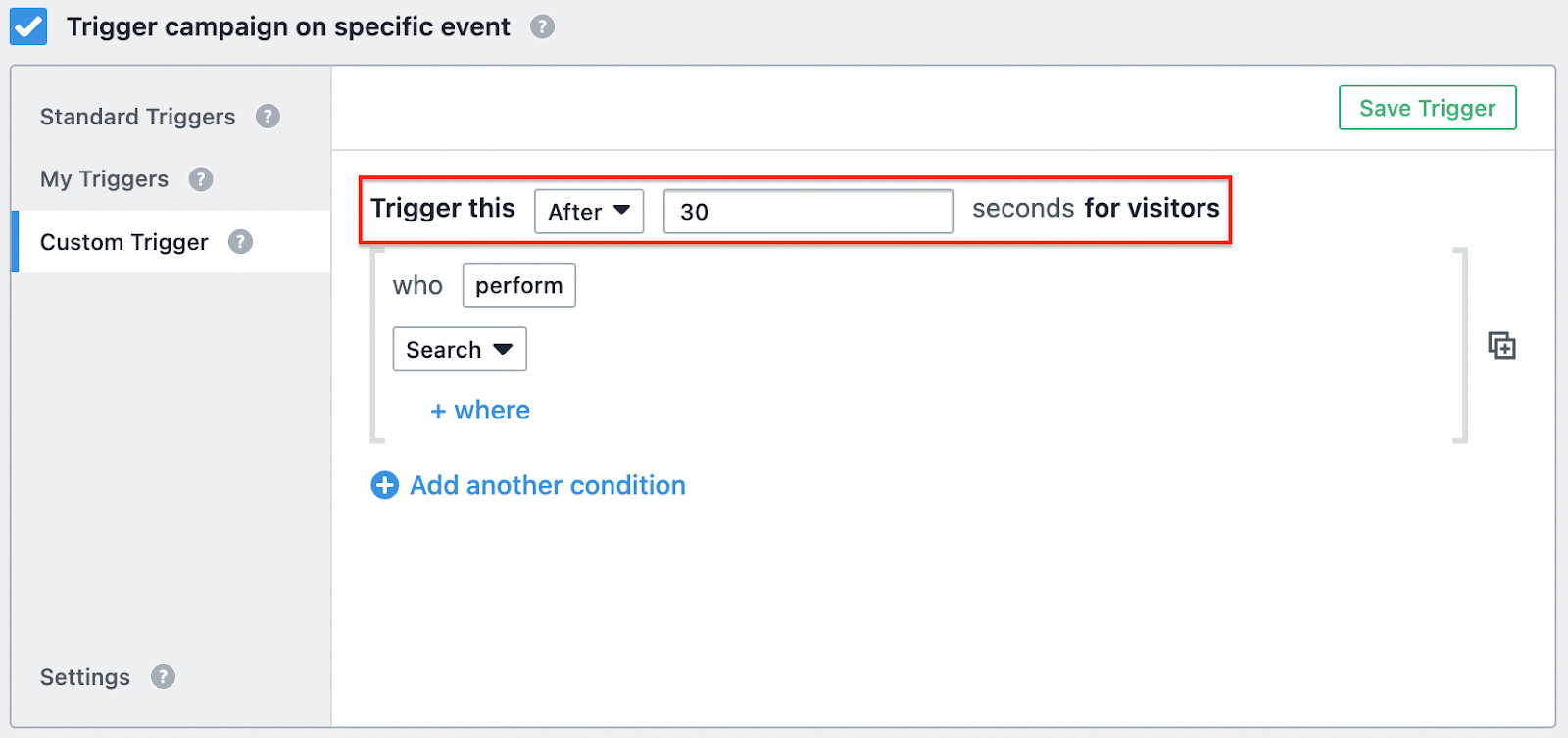Expand the Search event dropdown
Image resolution: width=1568 pixels, height=738 pixels.
click(460, 349)
